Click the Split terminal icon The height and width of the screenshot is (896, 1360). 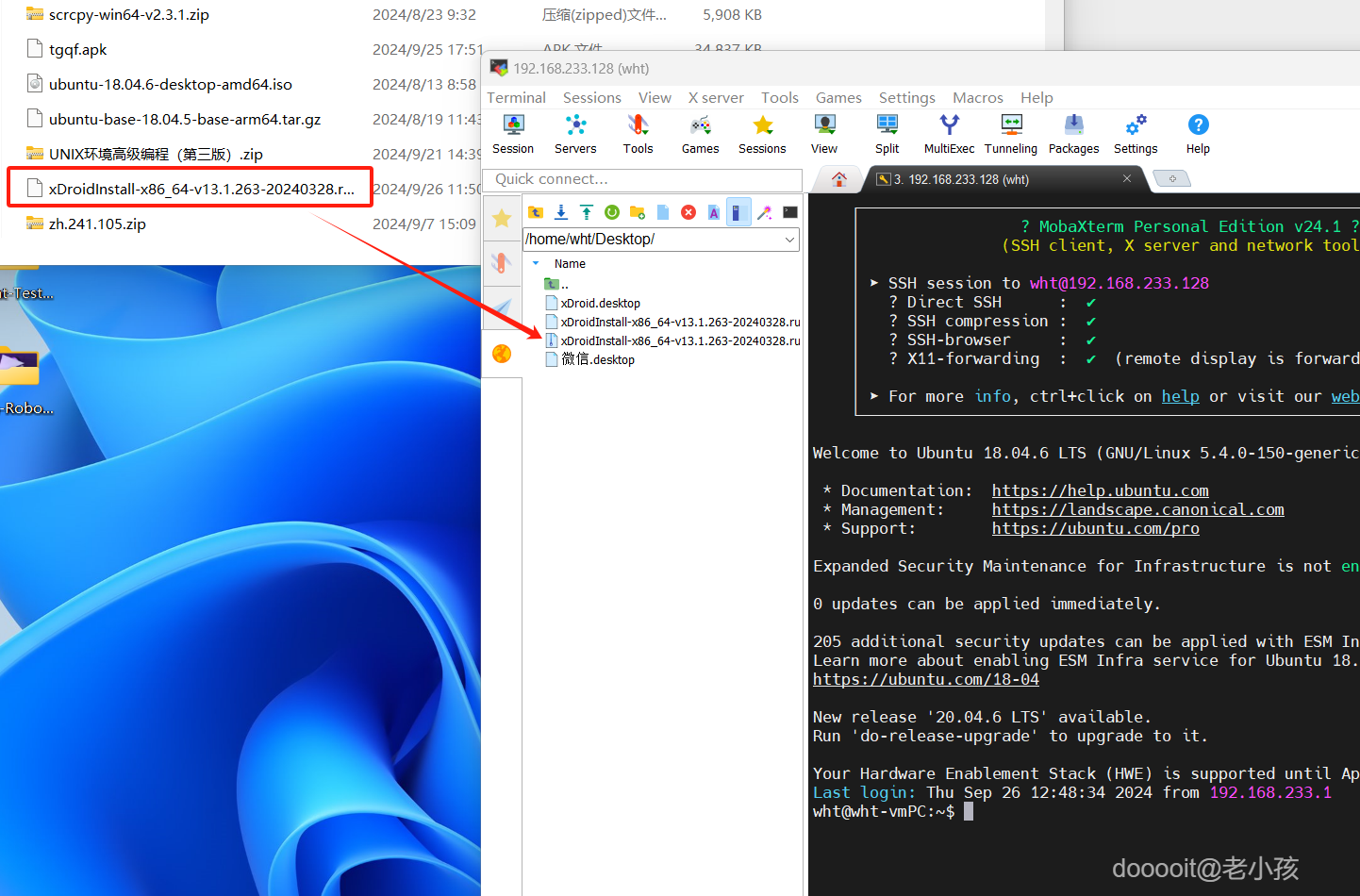(887, 134)
